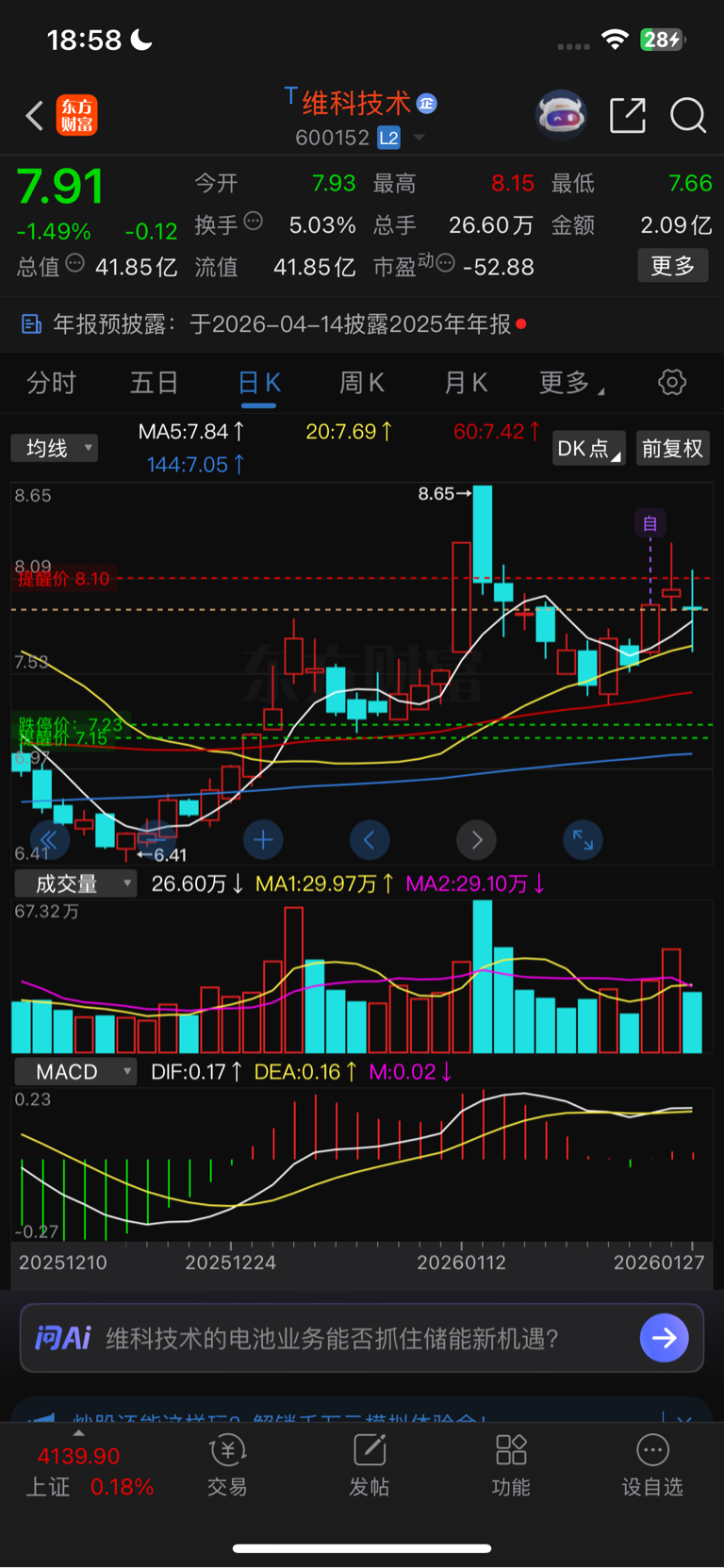
Task: Expand chart to fullscreen icon
Action: [583, 839]
